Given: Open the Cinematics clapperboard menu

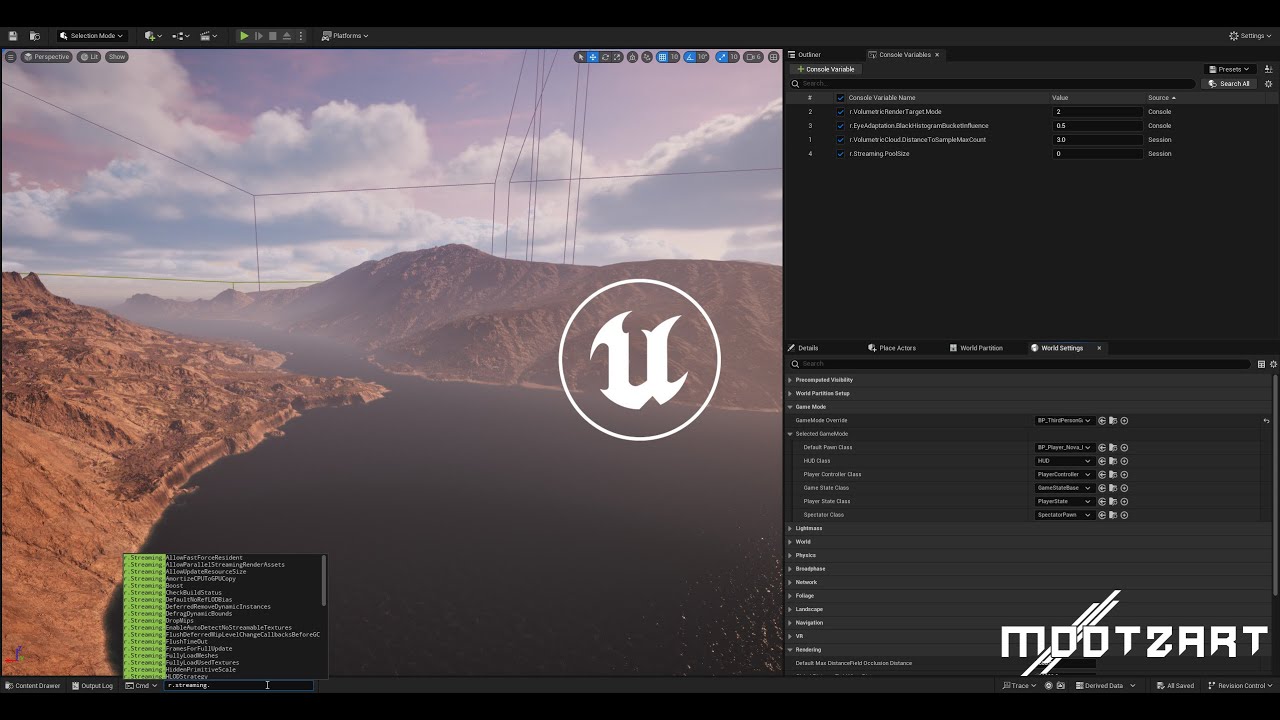Looking at the screenshot, I should 209,36.
